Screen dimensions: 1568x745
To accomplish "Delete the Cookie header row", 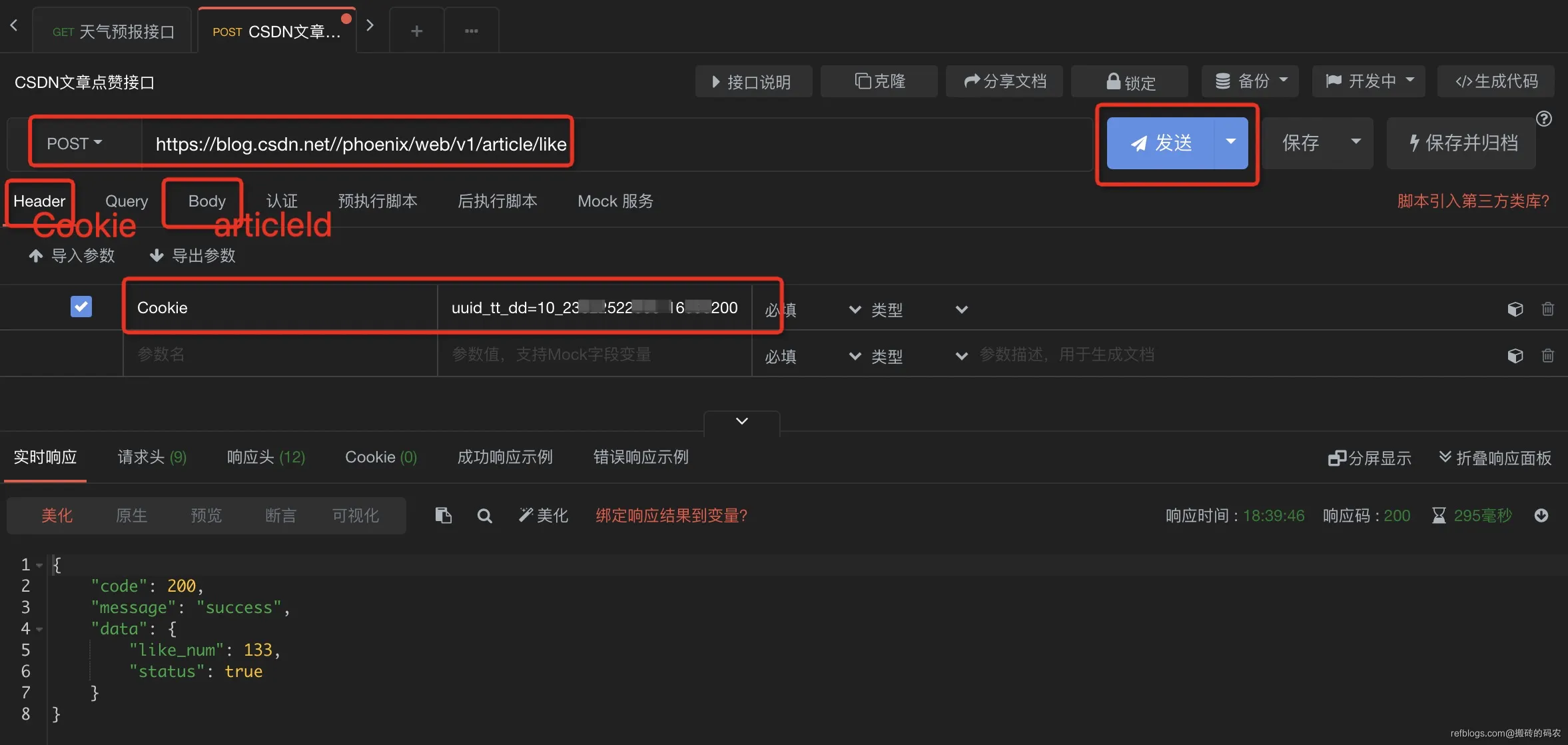I will pos(1547,309).
